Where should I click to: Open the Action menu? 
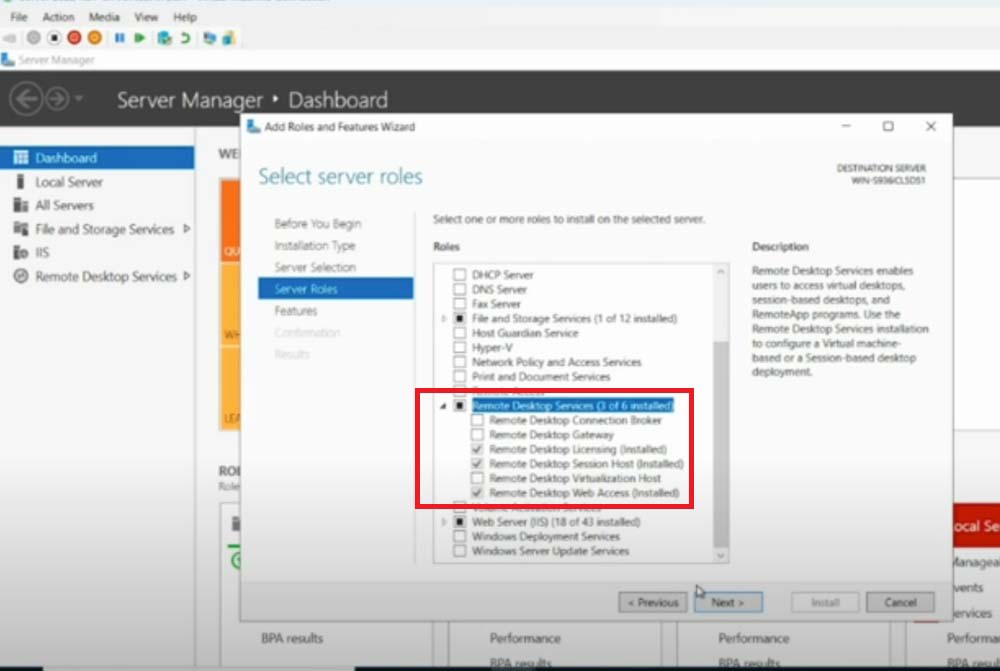[x=58, y=17]
